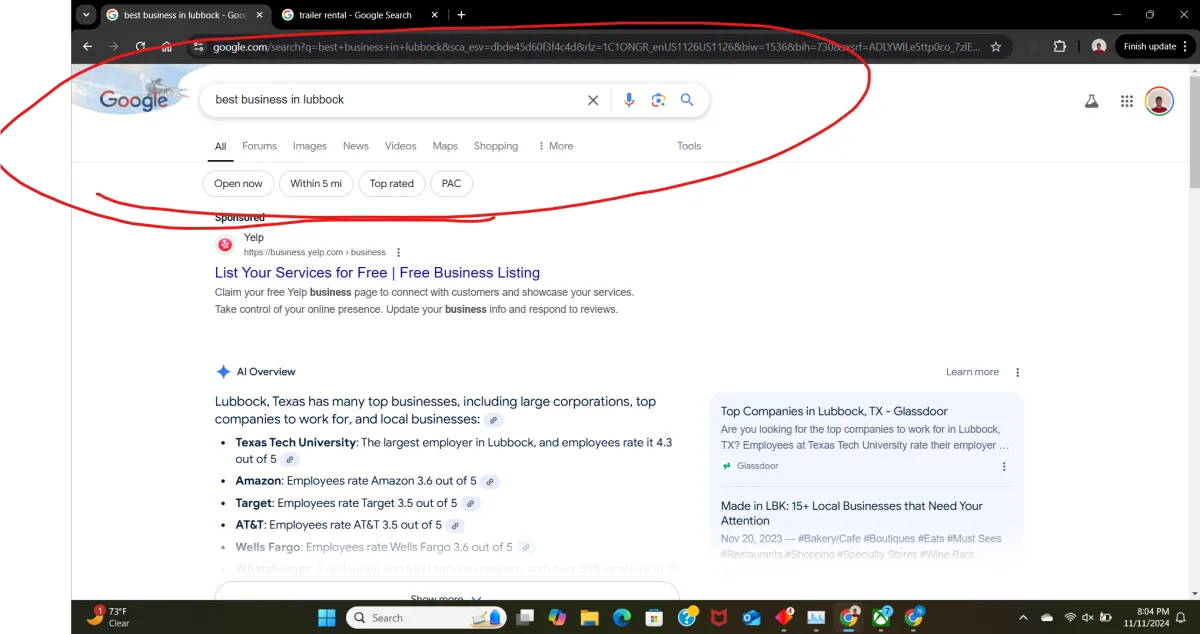Image resolution: width=1200 pixels, height=634 pixels.
Task: Switch to the News results tab
Action: coord(356,146)
